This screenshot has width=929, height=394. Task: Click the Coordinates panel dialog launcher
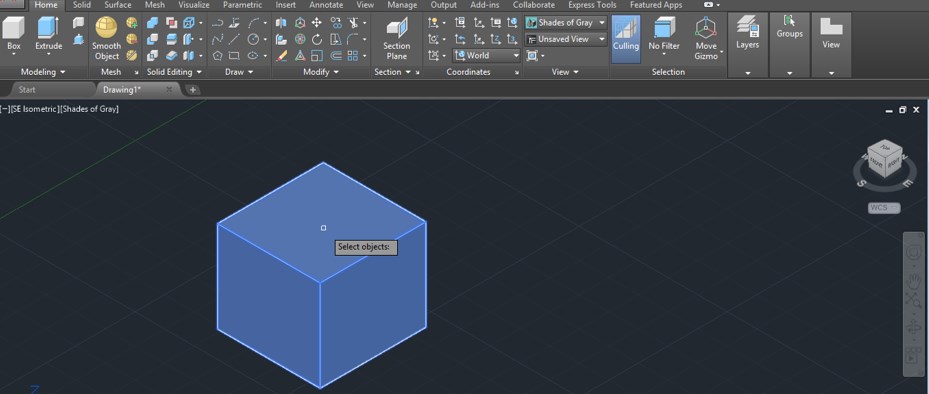point(517,72)
